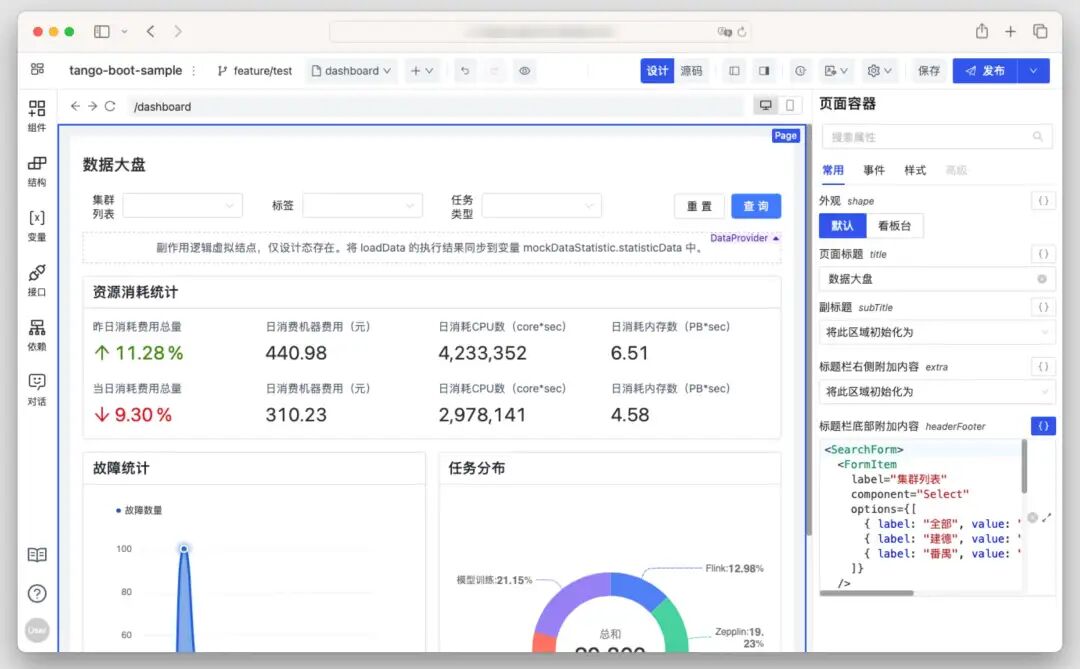Open the 变量 variables panel
Screen dimensions: 1080x669
tap(37, 225)
